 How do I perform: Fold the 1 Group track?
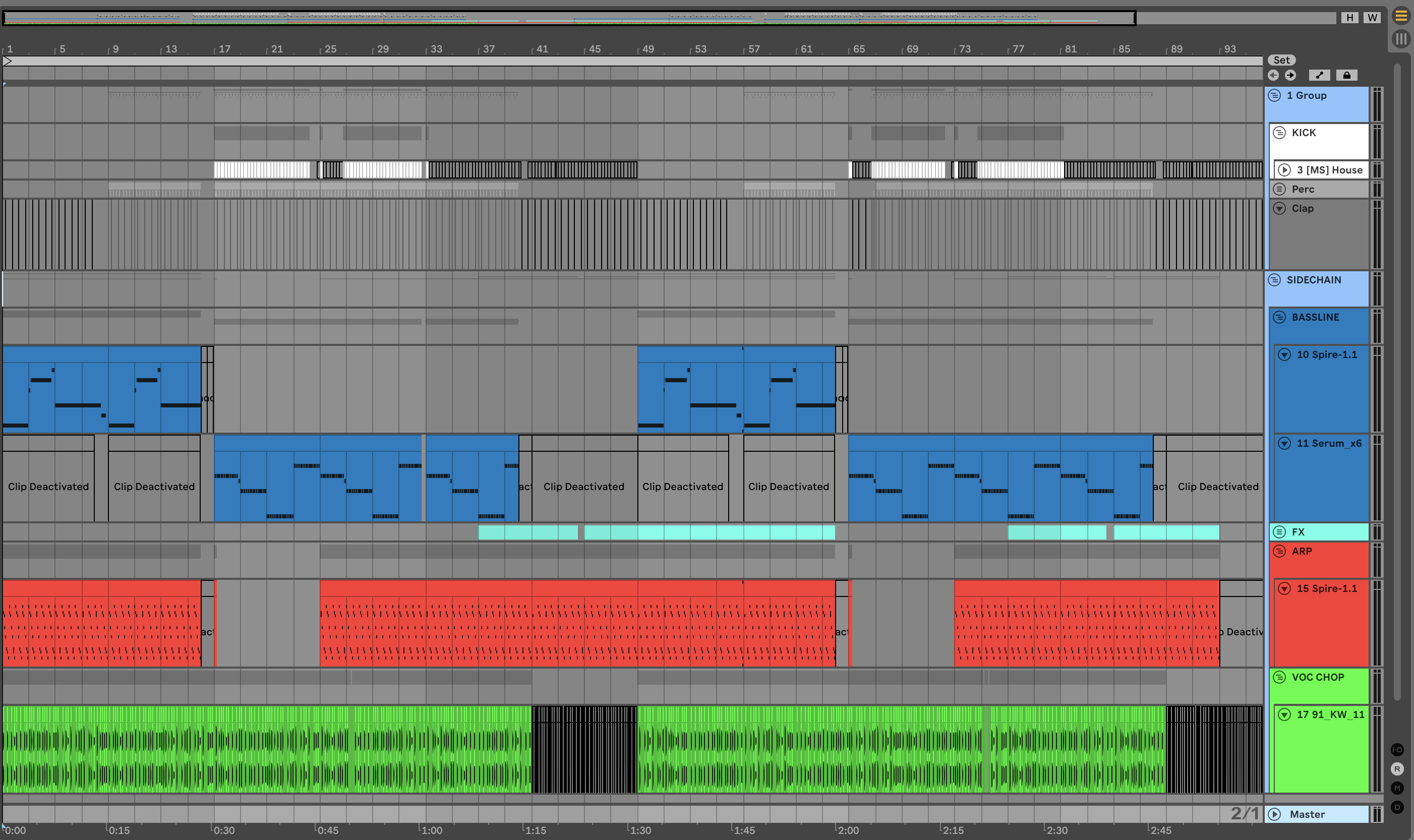pyautogui.click(x=1275, y=96)
